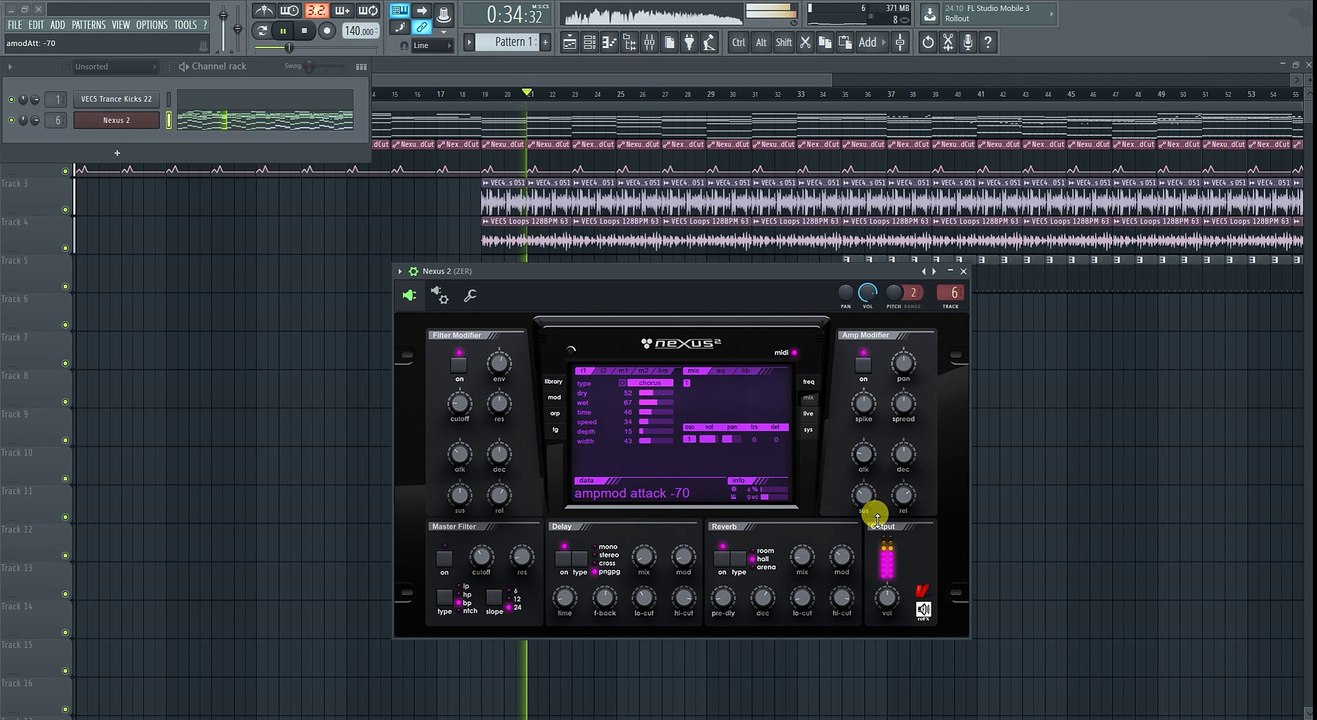This screenshot has height=720, width=1317.
Task: Click the record button
Action: click(x=327, y=31)
